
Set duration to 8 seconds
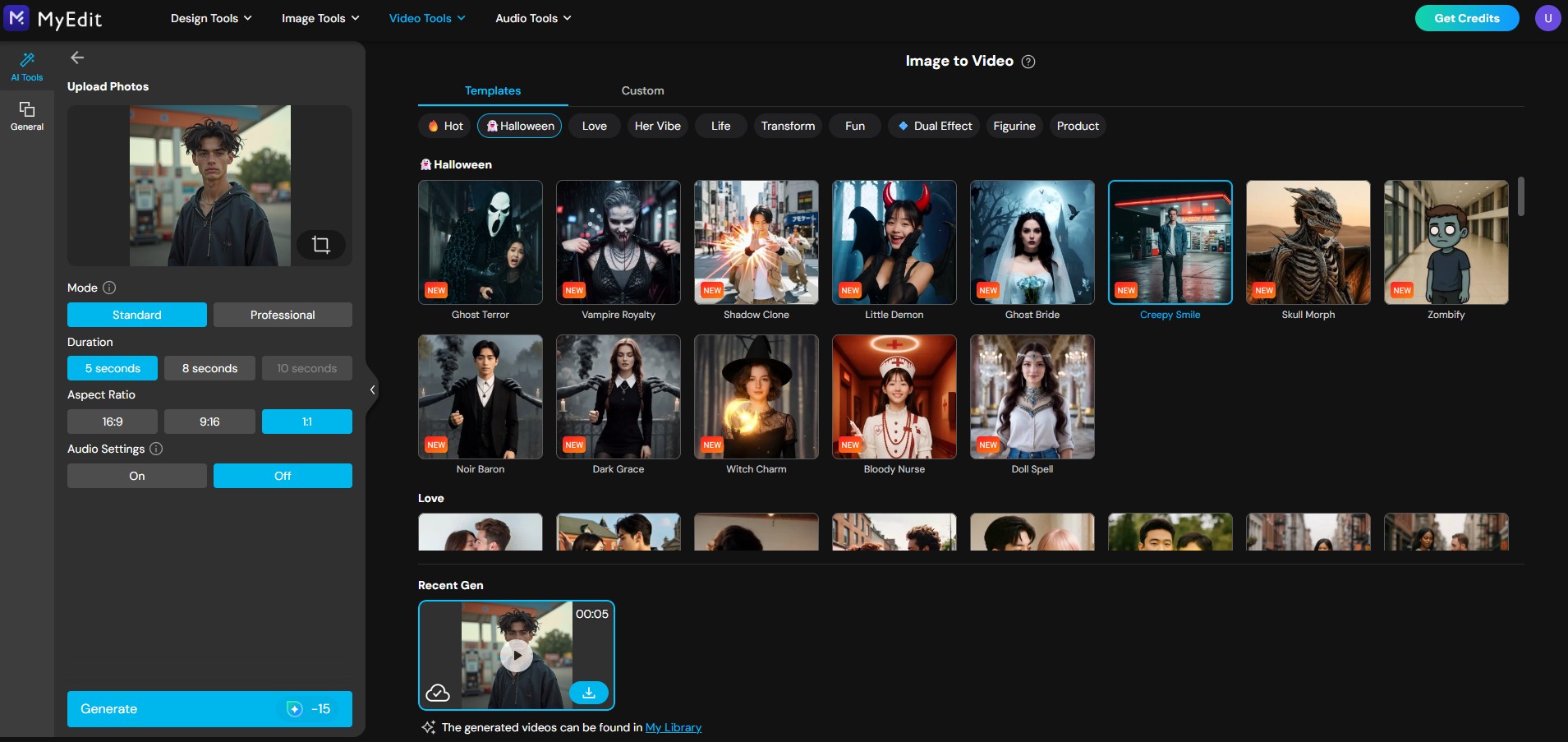tap(209, 368)
